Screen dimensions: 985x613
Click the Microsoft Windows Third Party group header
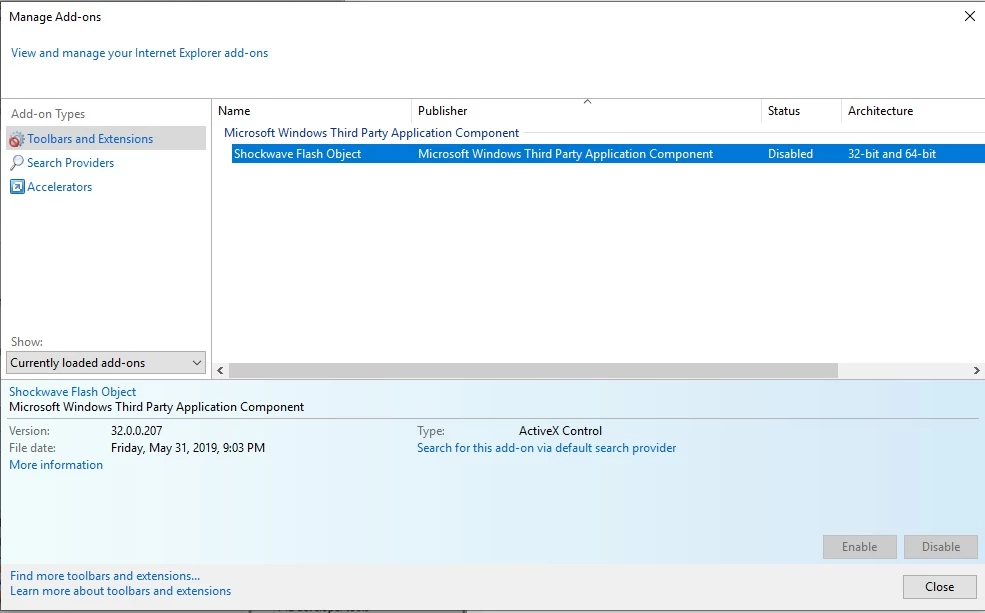click(x=371, y=133)
